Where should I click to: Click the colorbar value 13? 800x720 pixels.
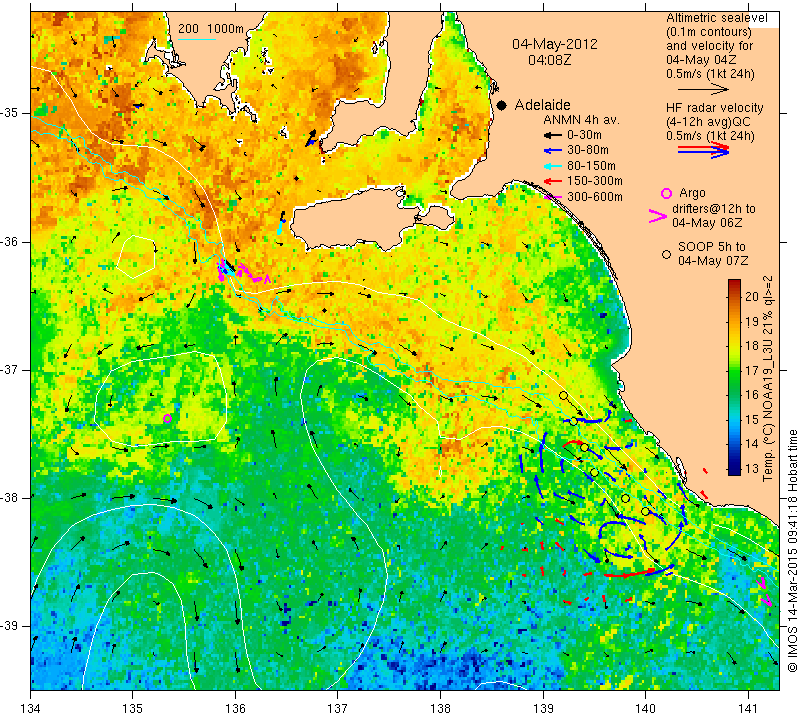tap(752, 468)
